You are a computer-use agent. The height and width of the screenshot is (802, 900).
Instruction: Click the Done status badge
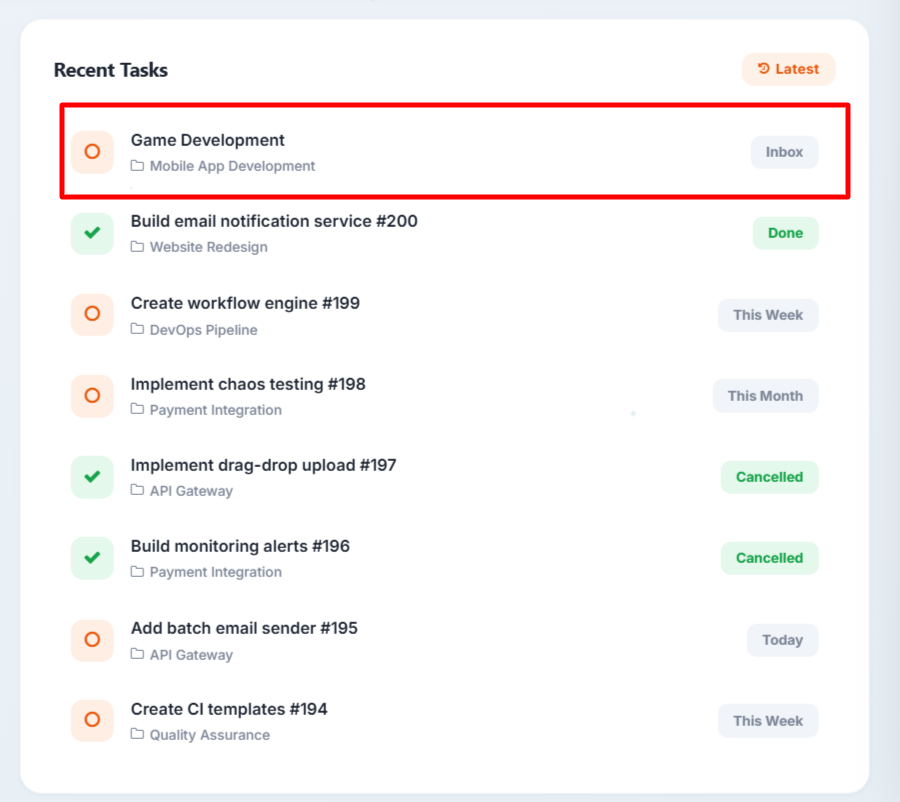tap(785, 233)
